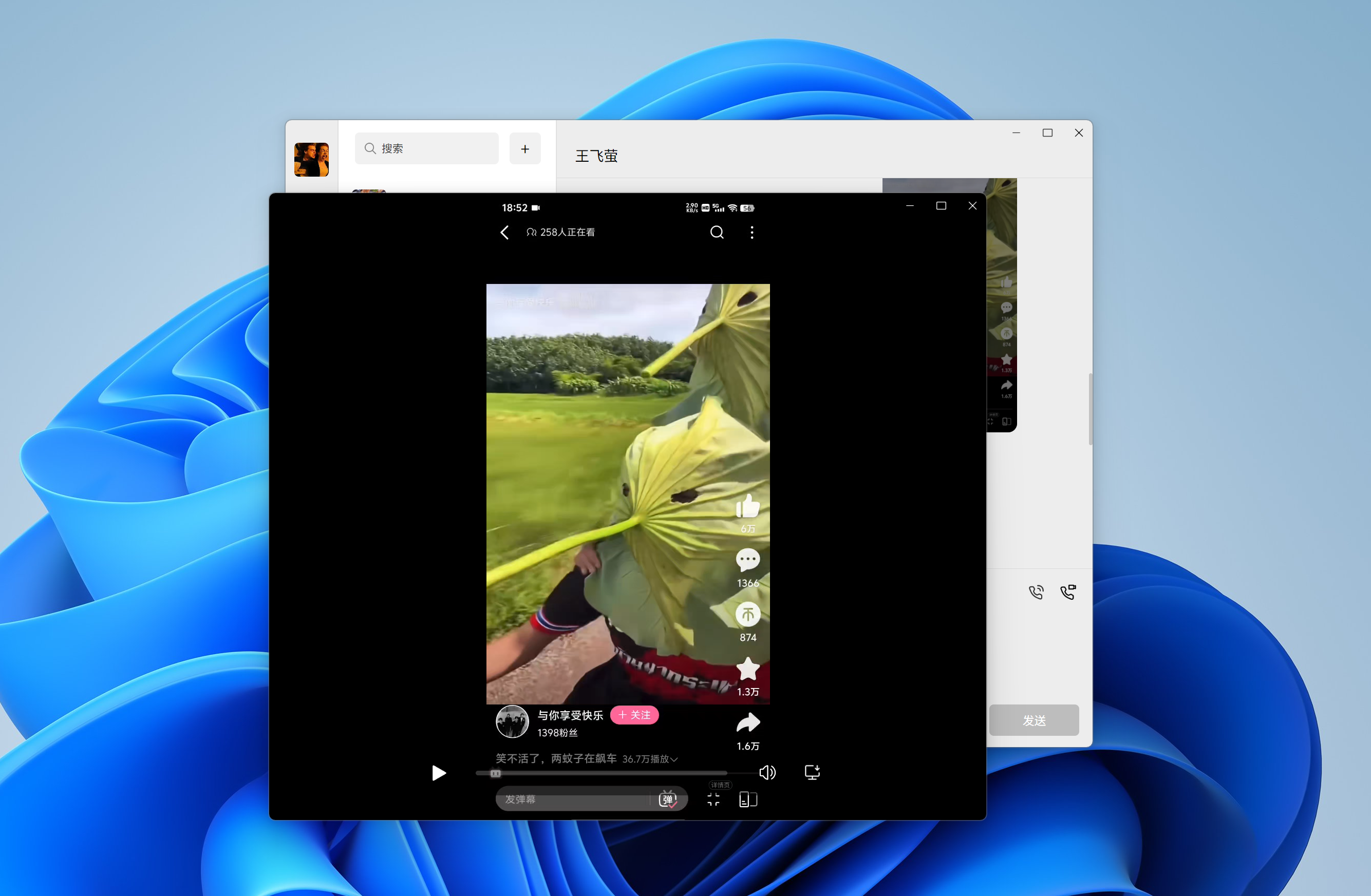
Task: Tap the back arrow in video player
Action: pyautogui.click(x=504, y=233)
